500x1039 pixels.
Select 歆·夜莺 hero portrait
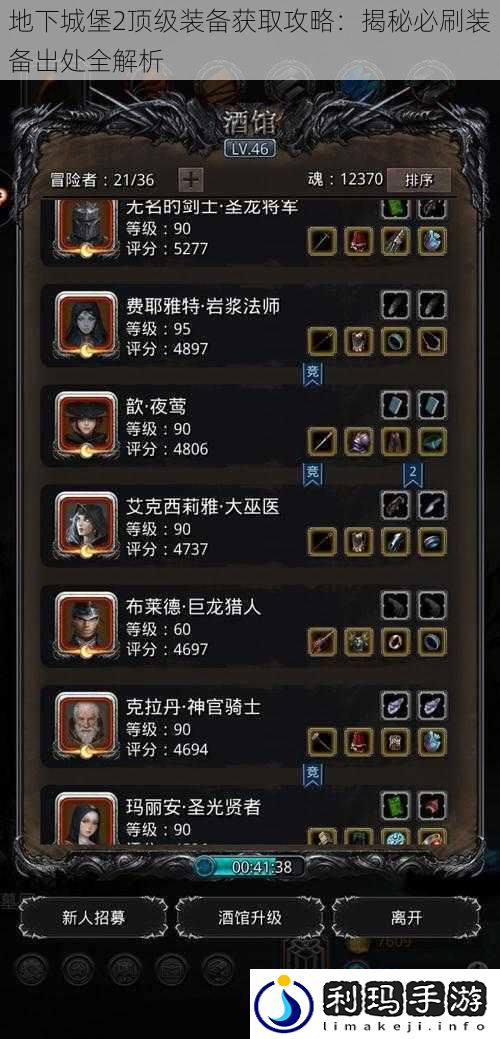(x=86, y=425)
